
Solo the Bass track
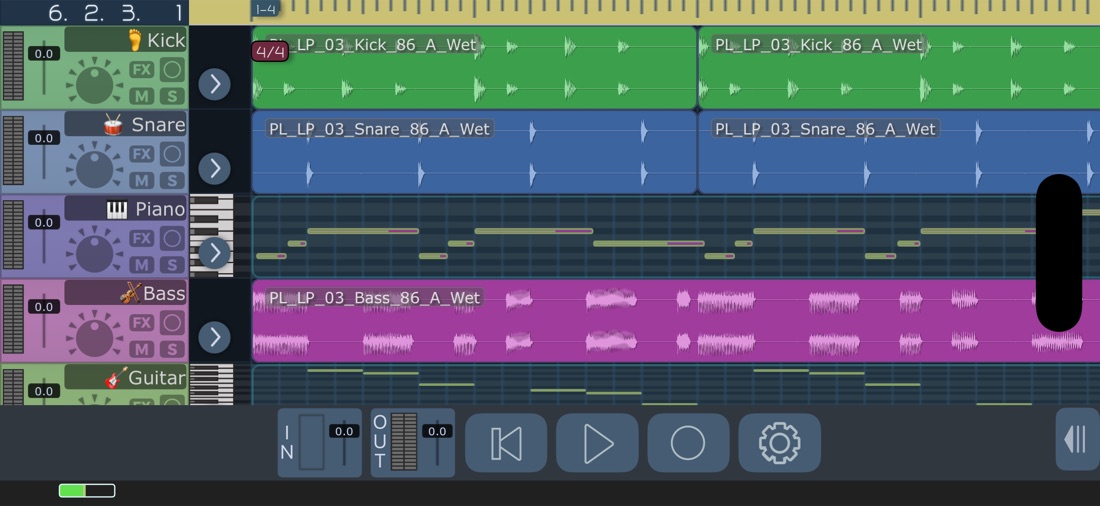click(172, 349)
